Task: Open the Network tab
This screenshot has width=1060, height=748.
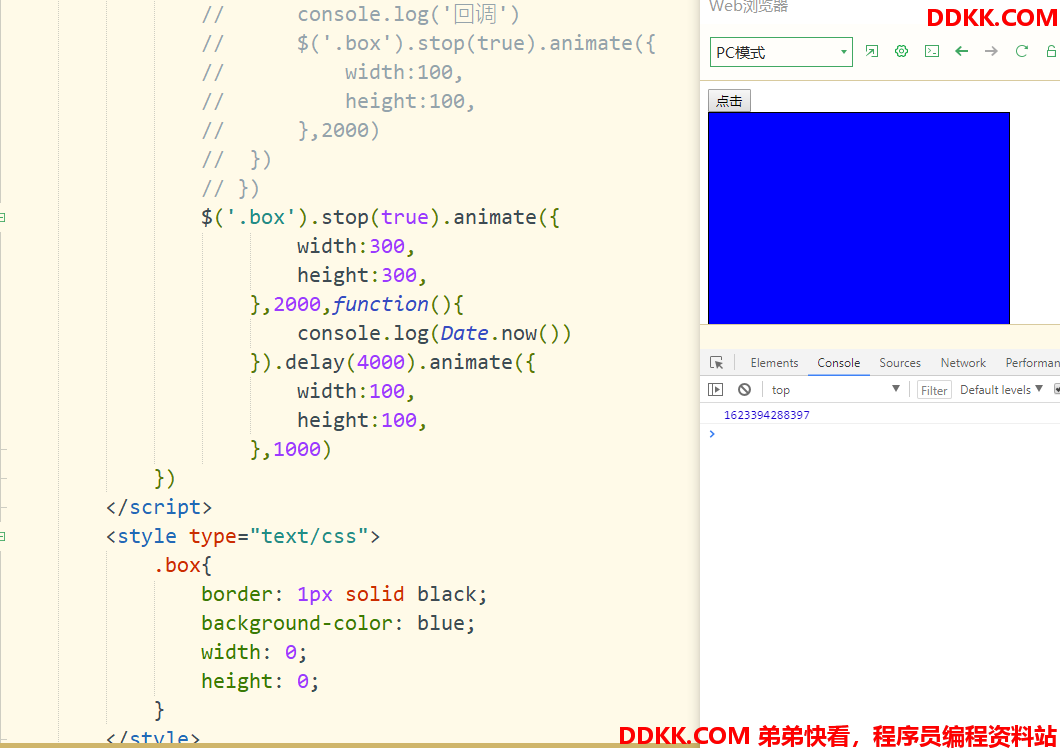Action: click(963, 363)
